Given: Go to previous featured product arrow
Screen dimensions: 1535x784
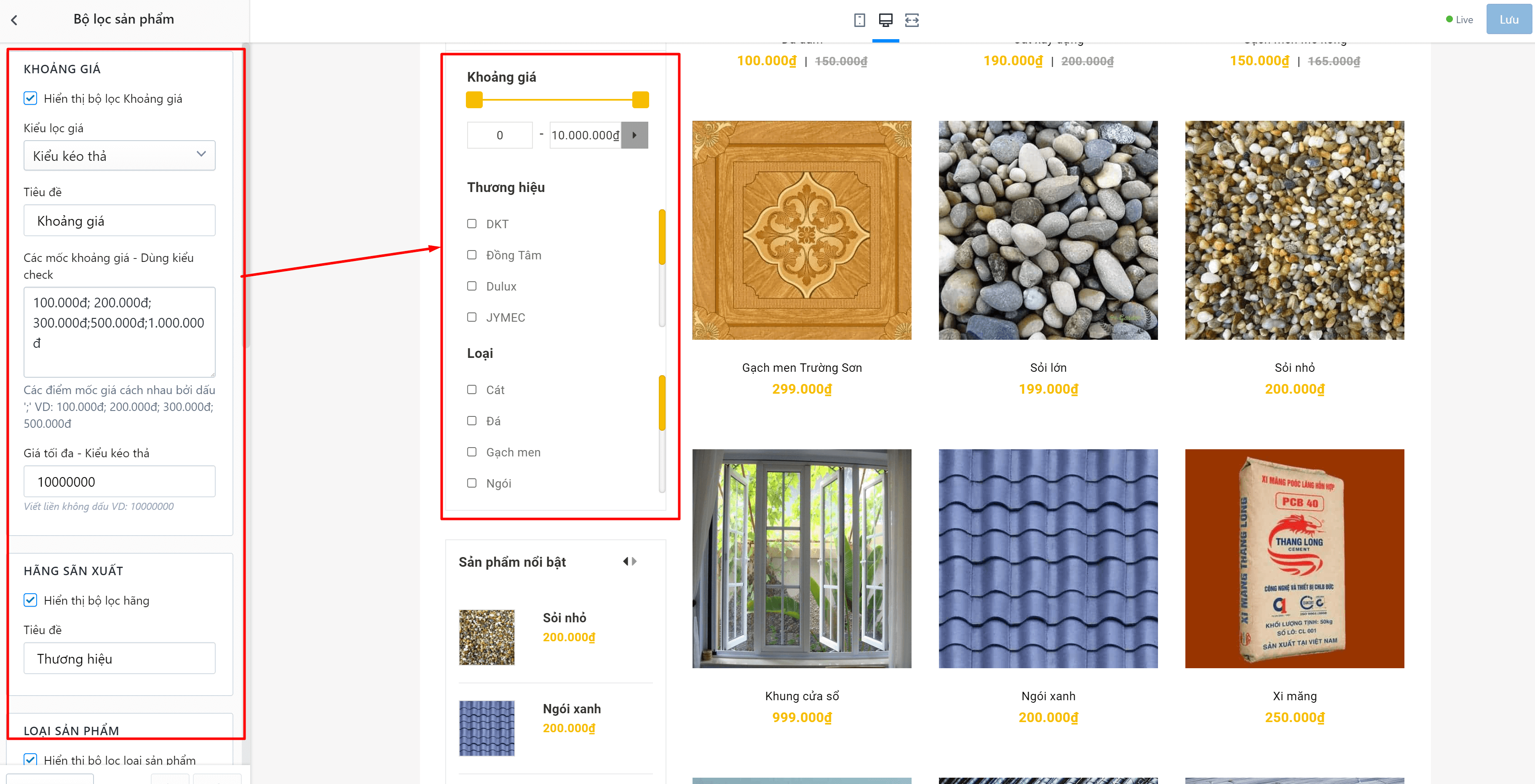Looking at the screenshot, I should pos(626,561).
